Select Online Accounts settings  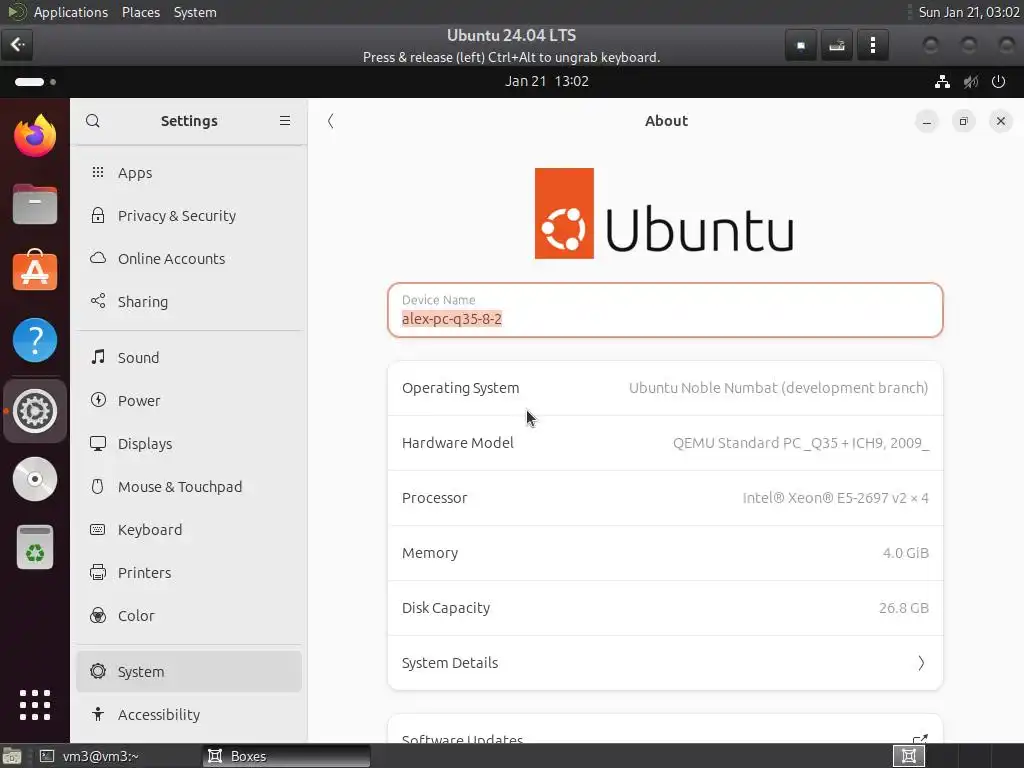click(x=189, y=259)
